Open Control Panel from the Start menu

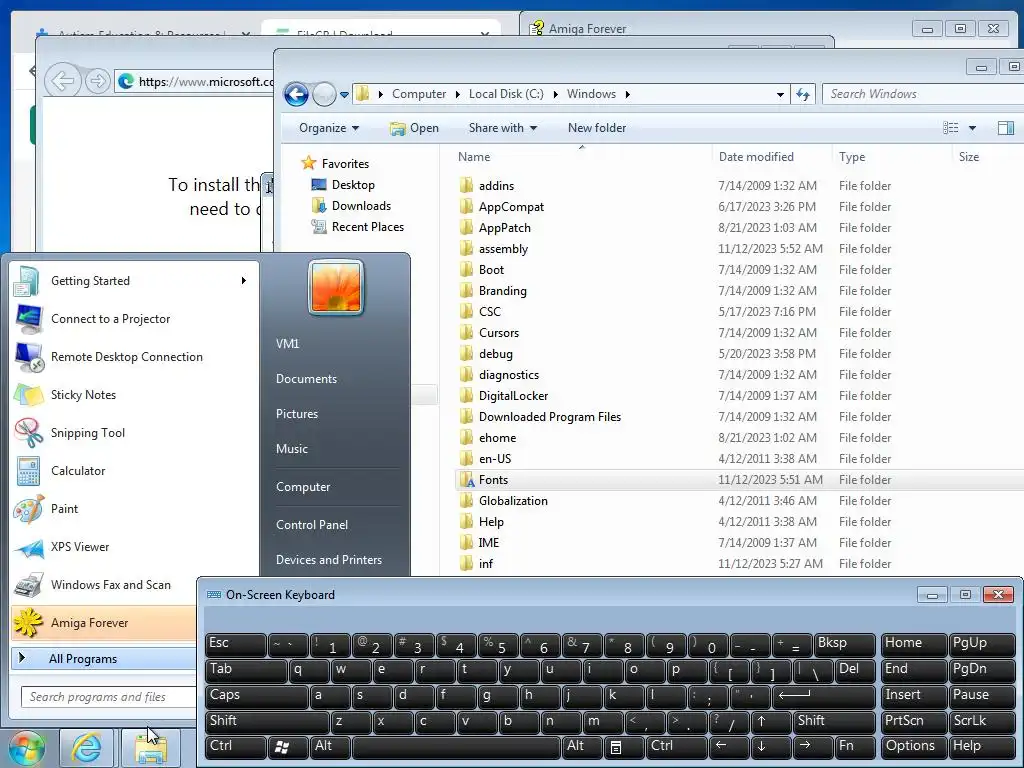click(312, 524)
